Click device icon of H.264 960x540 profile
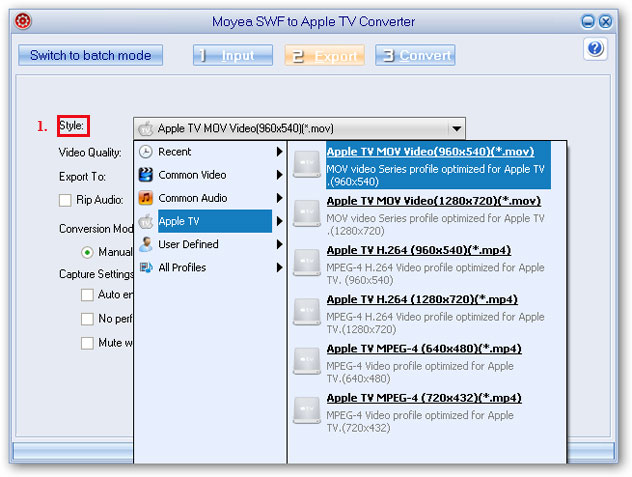 [307, 263]
